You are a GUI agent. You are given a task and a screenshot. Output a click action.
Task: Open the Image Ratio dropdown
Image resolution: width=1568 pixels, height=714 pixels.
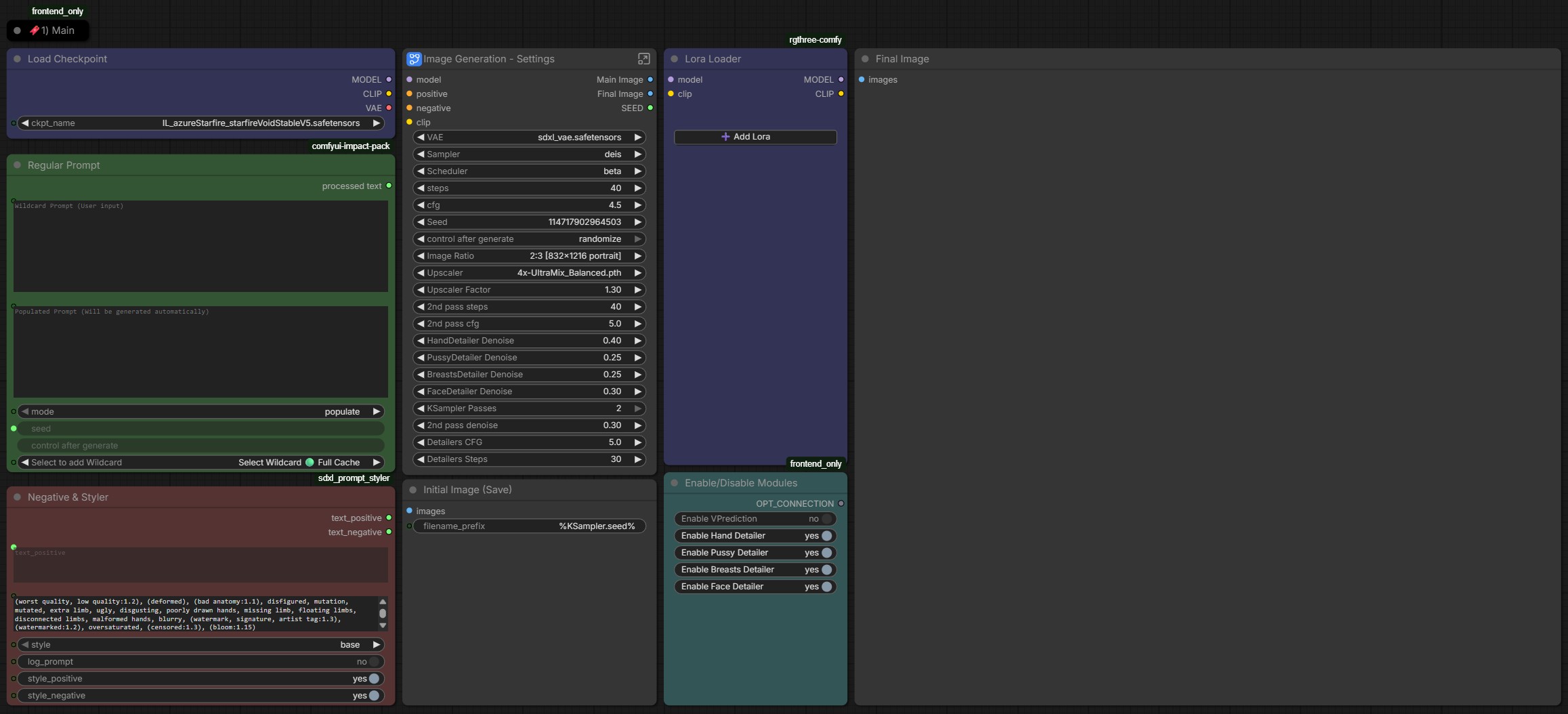pyautogui.click(x=529, y=256)
